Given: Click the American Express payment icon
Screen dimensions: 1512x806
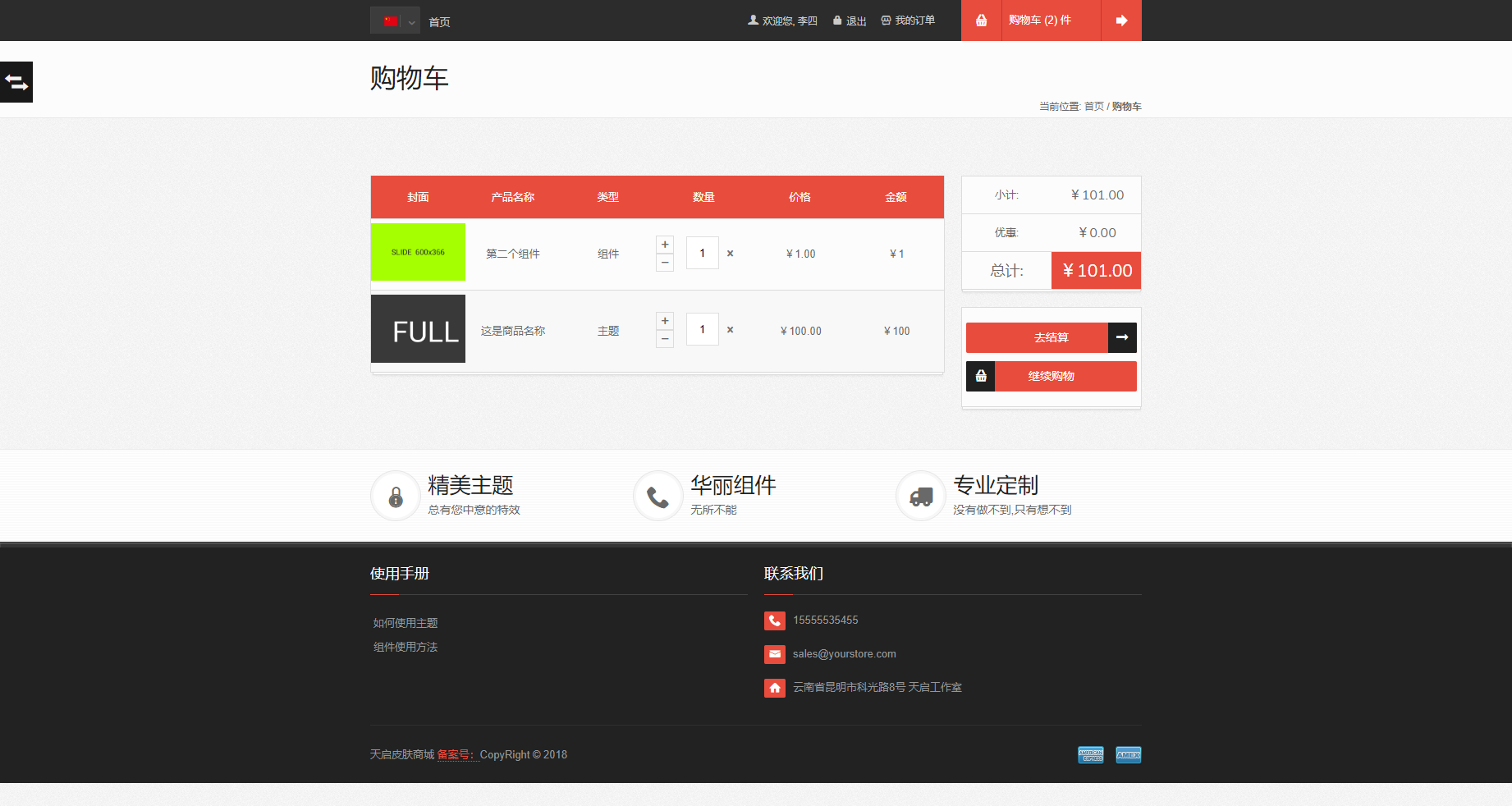Looking at the screenshot, I should (x=1091, y=755).
